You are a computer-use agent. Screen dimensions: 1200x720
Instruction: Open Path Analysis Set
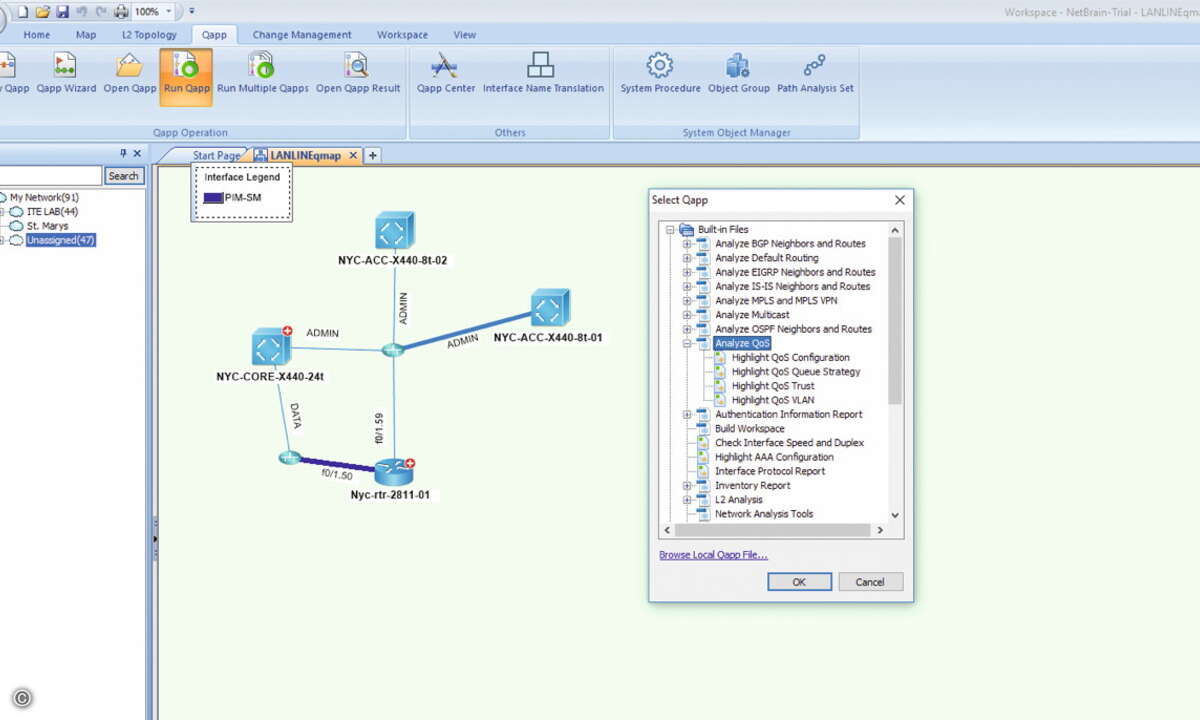pyautogui.click(x=815, y=75)
